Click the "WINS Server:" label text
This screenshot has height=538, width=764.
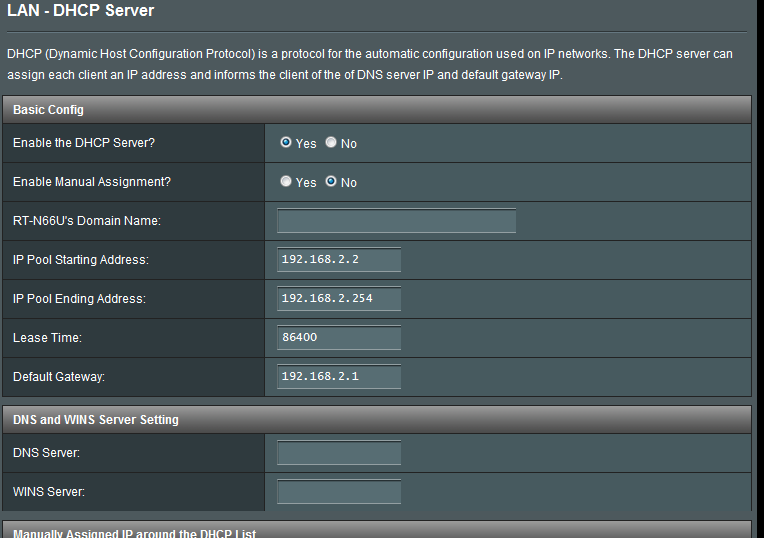pyautogui.click(x=49, y=492)
